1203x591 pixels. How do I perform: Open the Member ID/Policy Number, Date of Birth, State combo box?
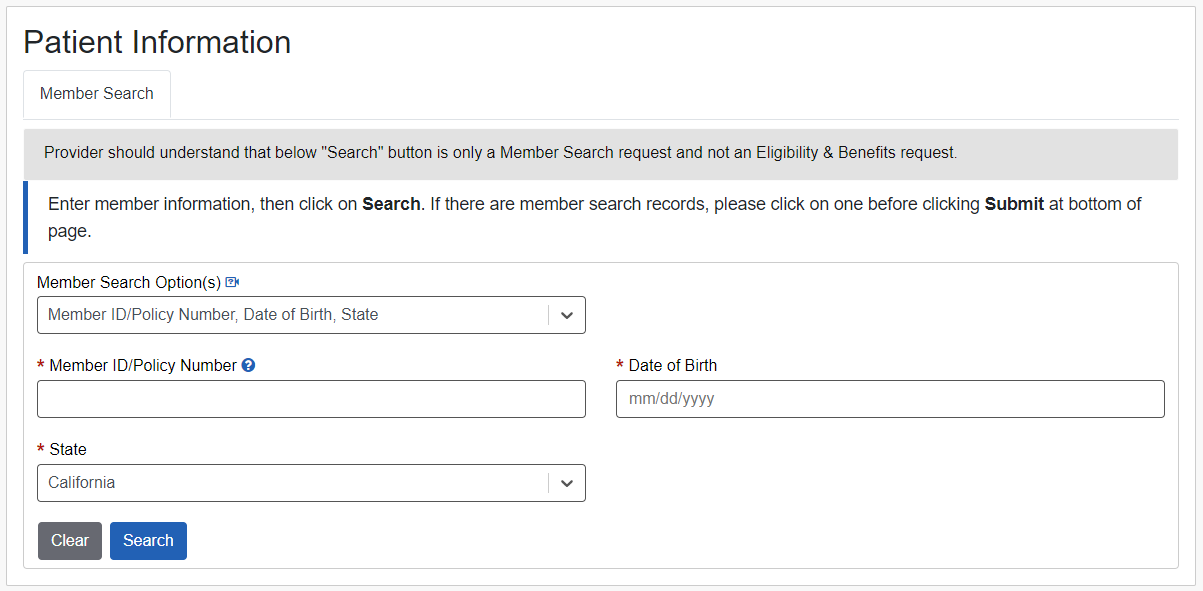(x=290, y=315)
